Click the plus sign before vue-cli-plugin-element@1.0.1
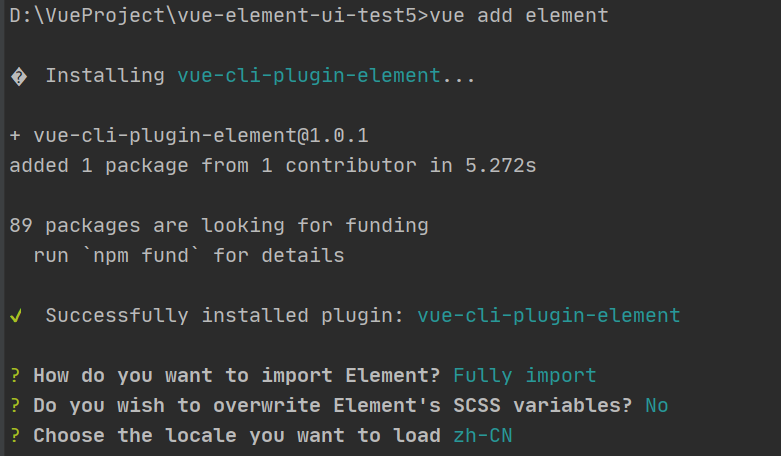Image resolution: width=781 pixels, height=456 pixels. coord(15,135)
